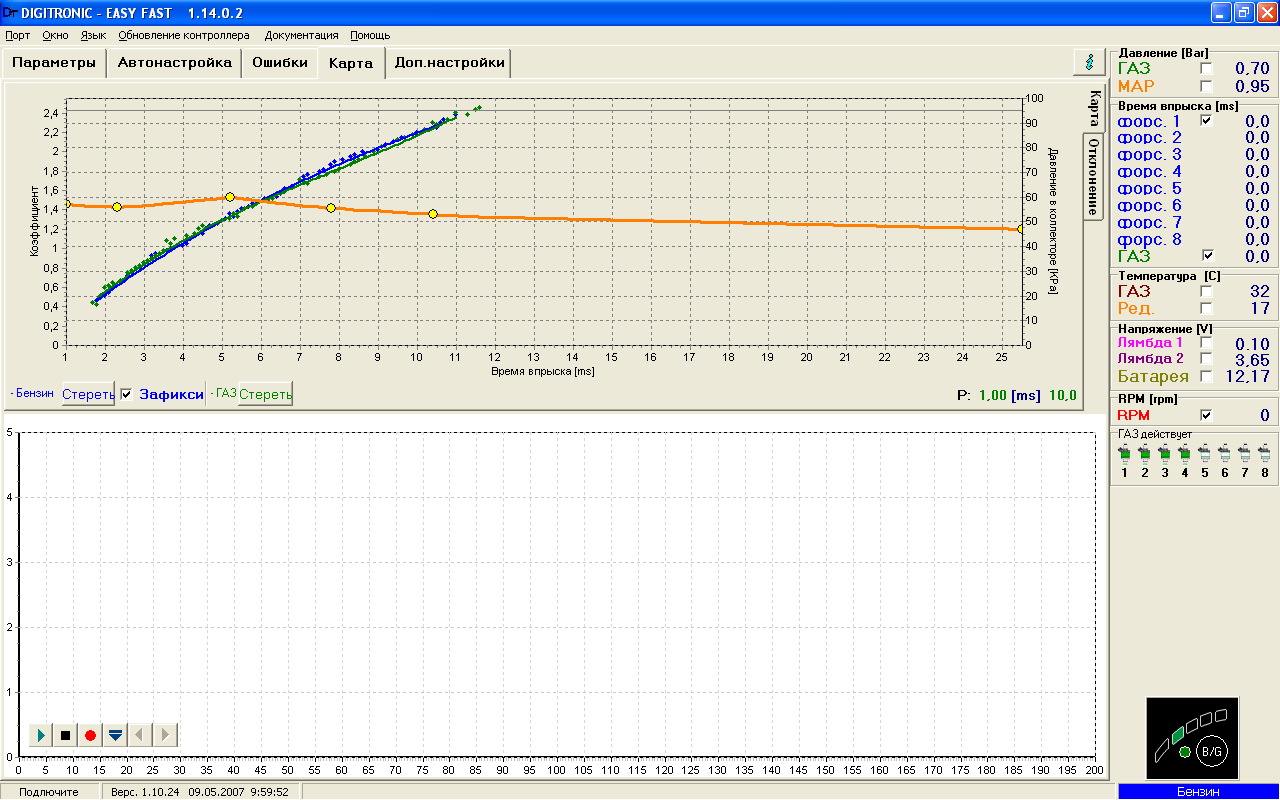
Task: Click the Подключите status bar text
Action: tap(49, 792)
